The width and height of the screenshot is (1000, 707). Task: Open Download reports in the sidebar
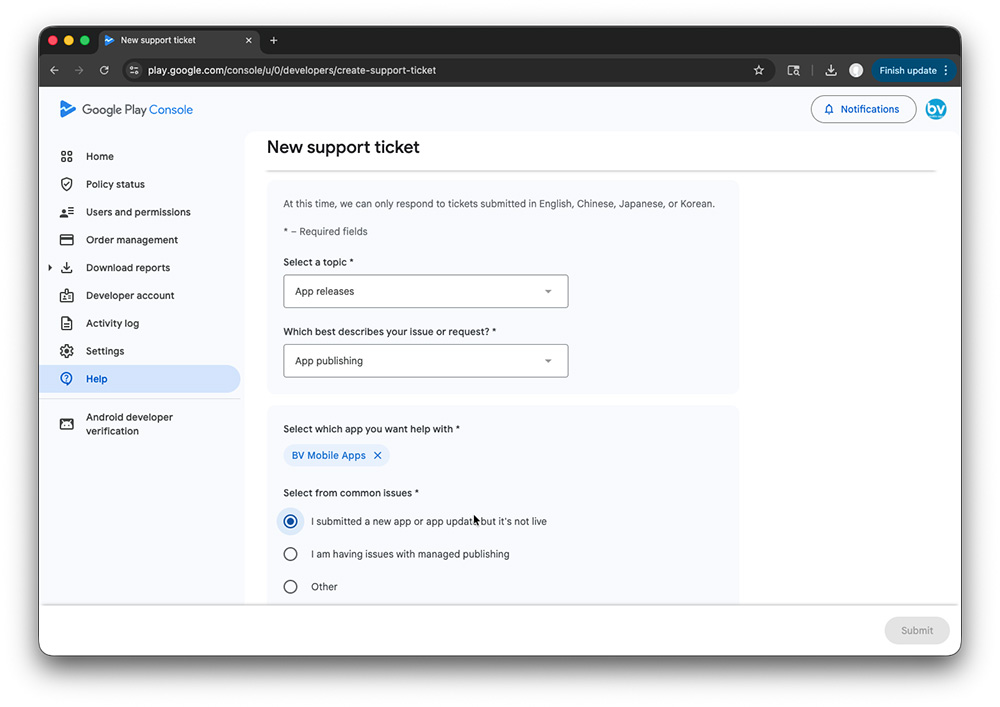(x=128, y=268)
